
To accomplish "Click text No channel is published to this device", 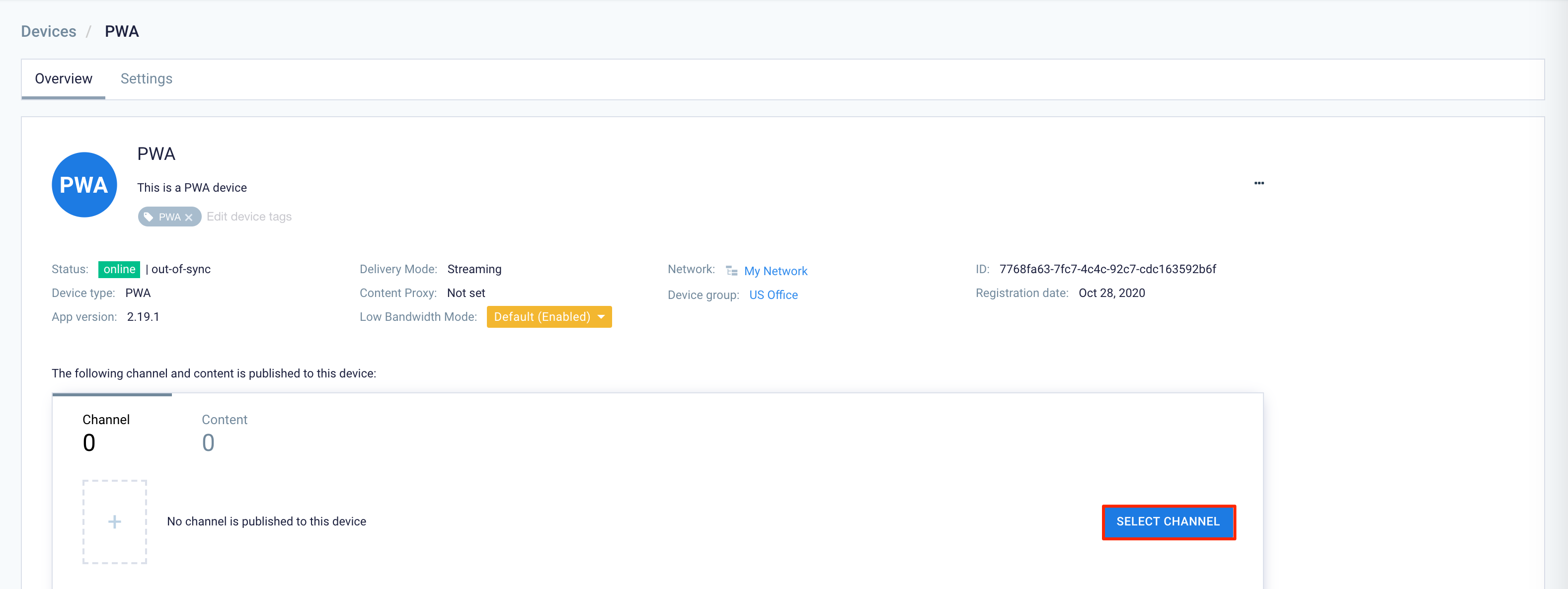I will pyautogui.click(x=266, y=521).
